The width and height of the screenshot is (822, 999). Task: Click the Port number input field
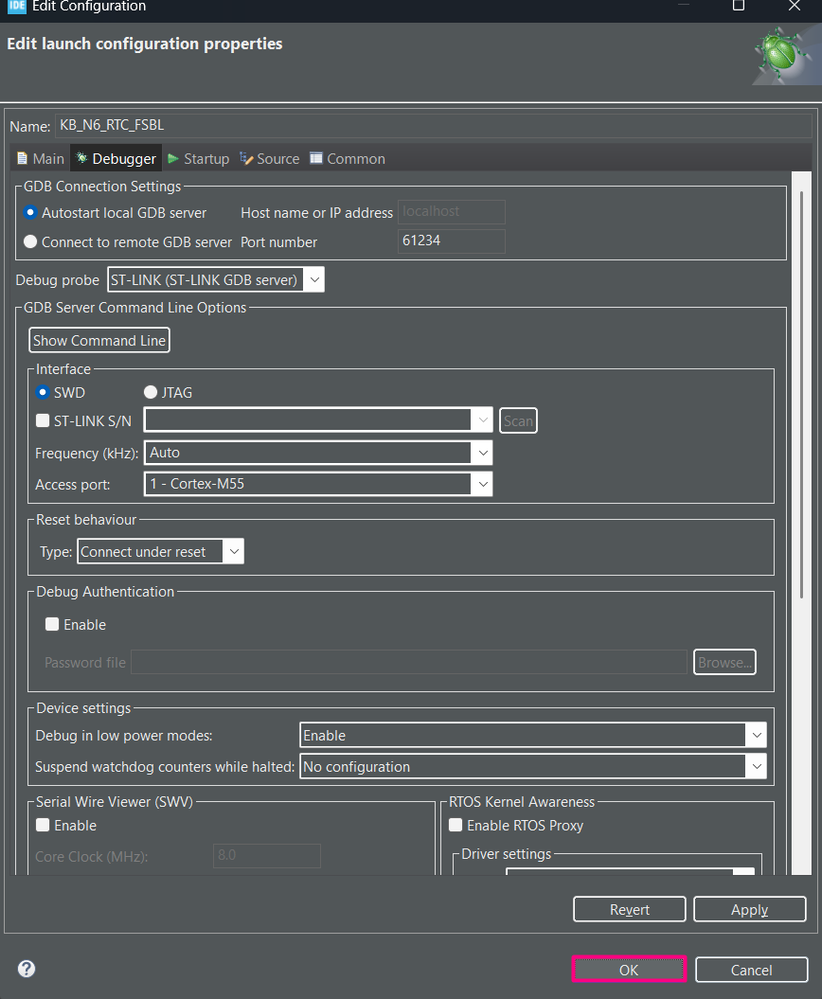point(451,241)
